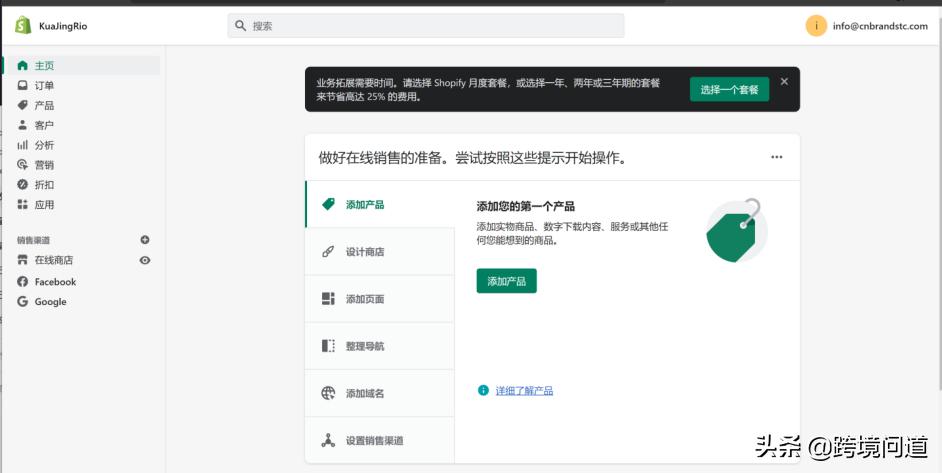The height and width of the screenshot is (473, 942).
Task: Open the 客户 person icon
Action: pyautogui.click(x=22, y=125)
